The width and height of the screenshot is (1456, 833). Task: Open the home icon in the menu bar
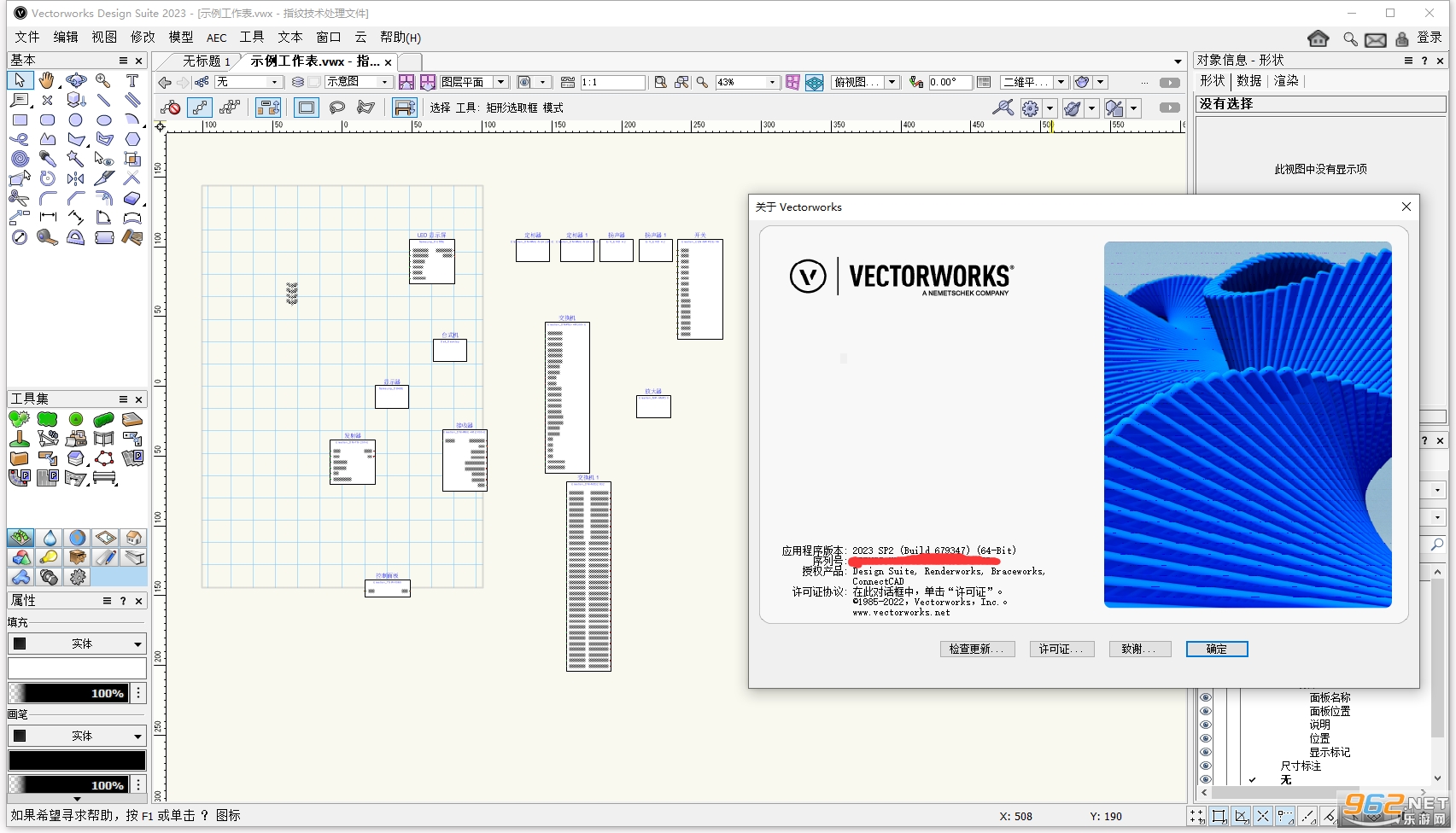1319,38
